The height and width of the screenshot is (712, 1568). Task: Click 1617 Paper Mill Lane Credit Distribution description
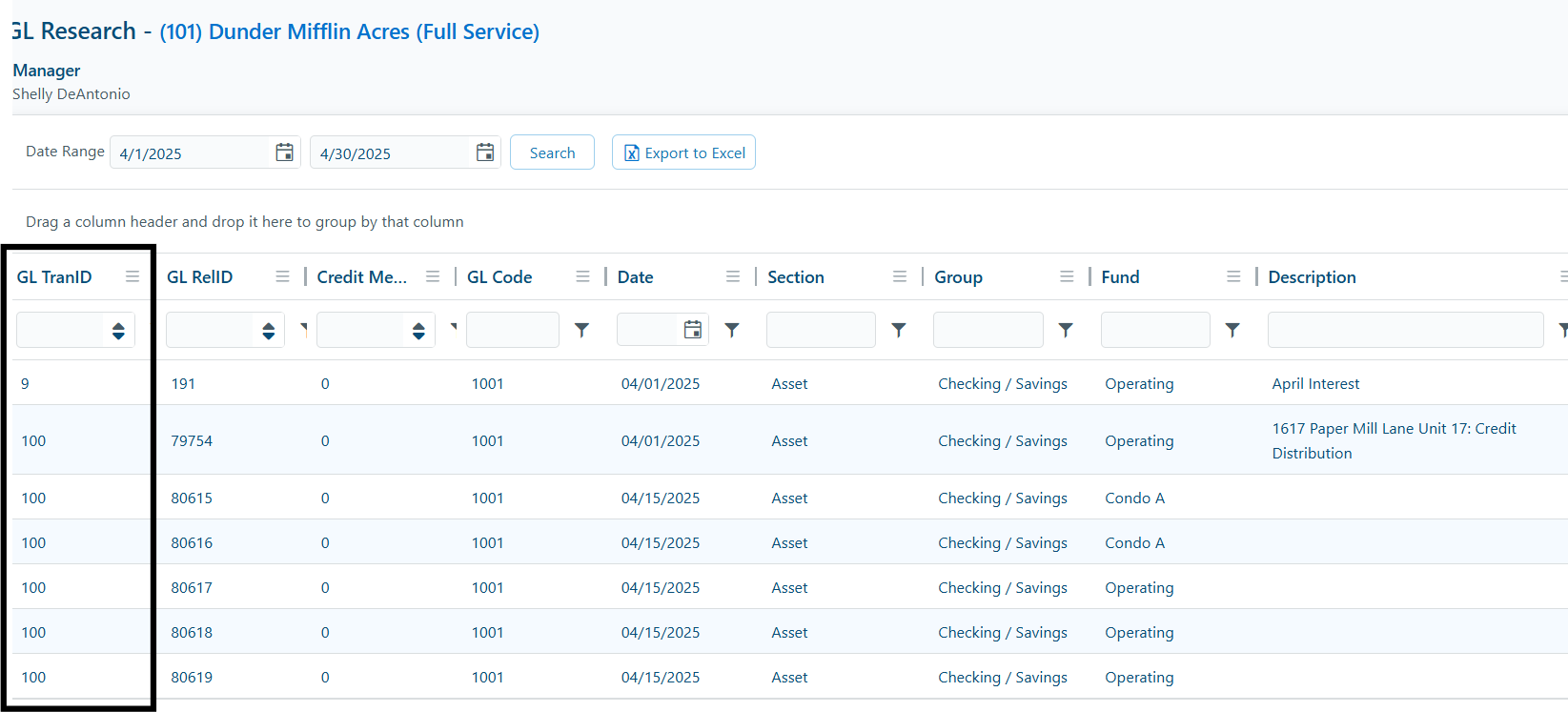(1394, 440)
